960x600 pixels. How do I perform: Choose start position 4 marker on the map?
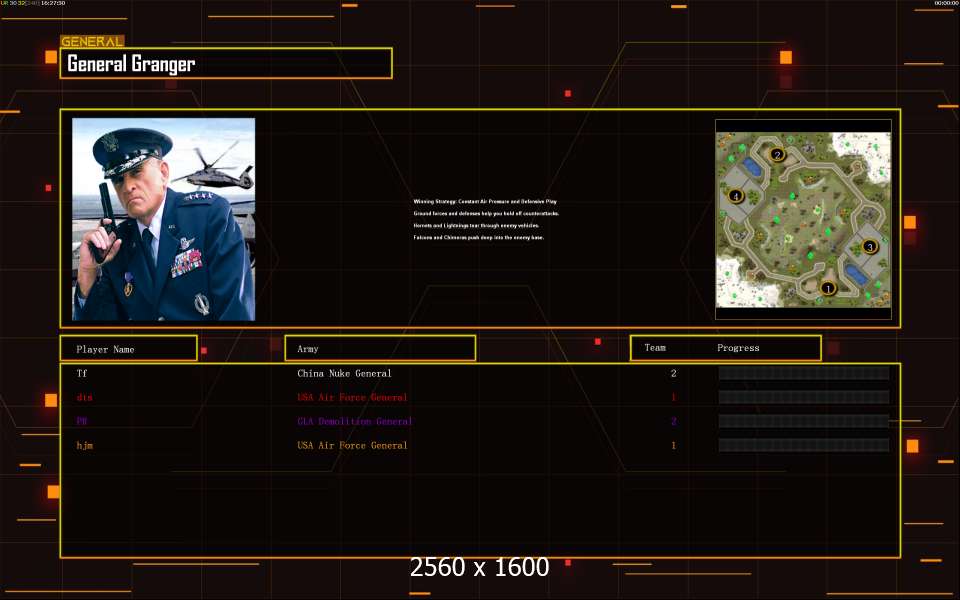point(736,196)
